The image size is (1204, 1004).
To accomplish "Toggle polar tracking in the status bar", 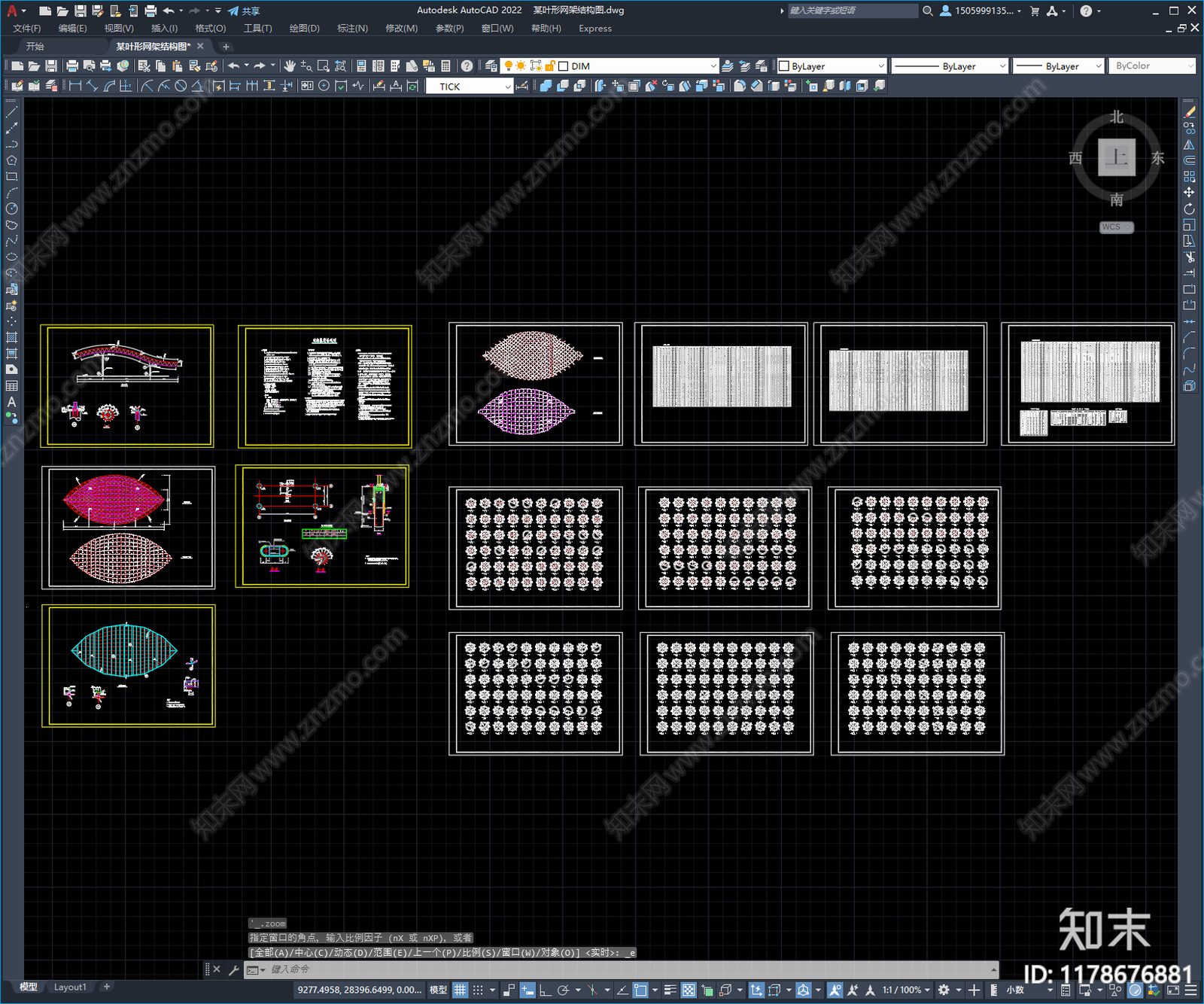I will [563, 990].
